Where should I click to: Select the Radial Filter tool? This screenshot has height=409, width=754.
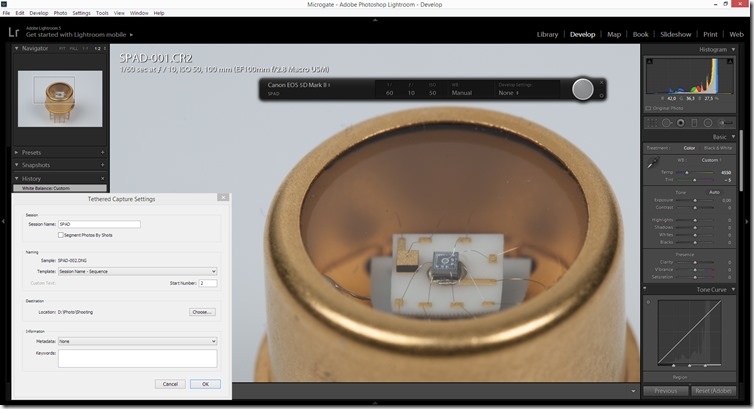click(x=708, y=123)
